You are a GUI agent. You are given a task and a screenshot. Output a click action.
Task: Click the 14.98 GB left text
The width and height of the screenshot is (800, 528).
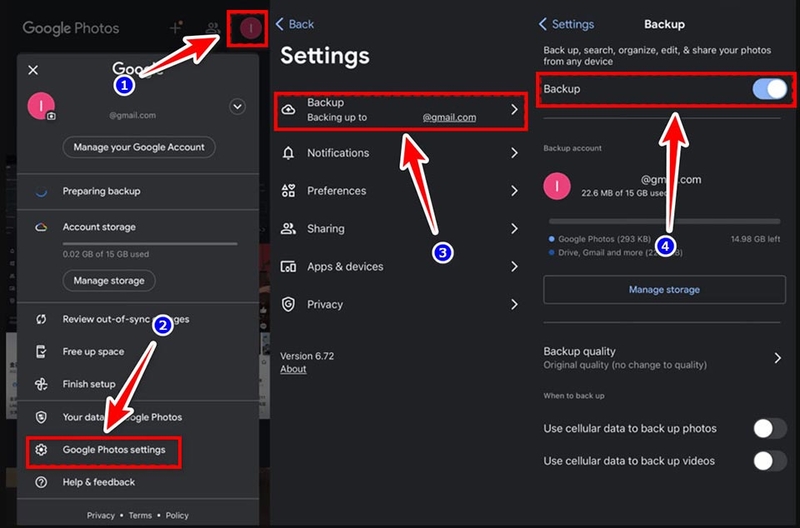pos(755,239)
